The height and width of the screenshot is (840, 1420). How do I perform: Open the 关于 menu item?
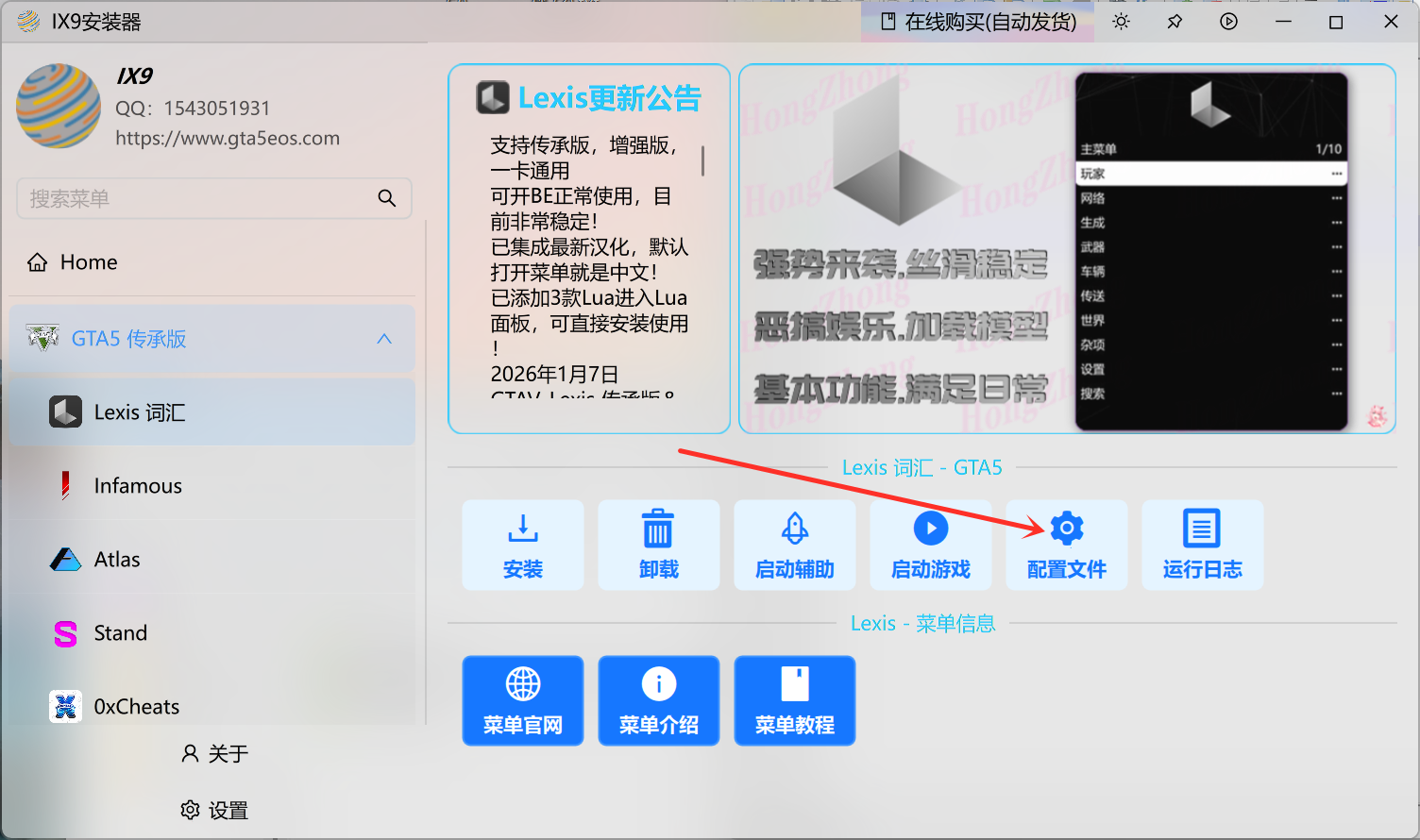213,753
